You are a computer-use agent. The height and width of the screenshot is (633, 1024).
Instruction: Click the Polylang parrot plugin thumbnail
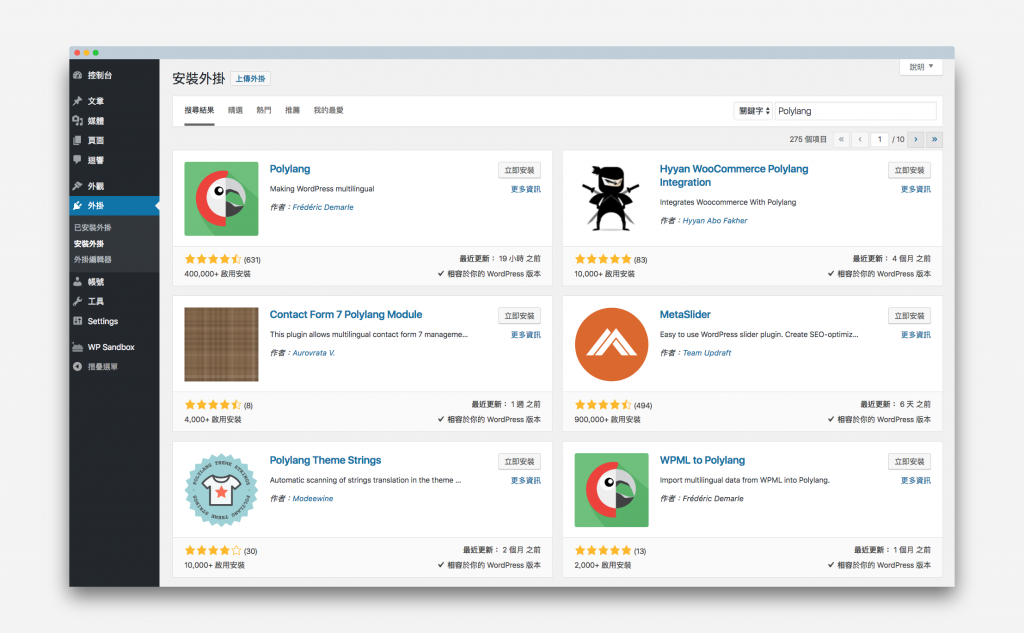tap(221, 199)
